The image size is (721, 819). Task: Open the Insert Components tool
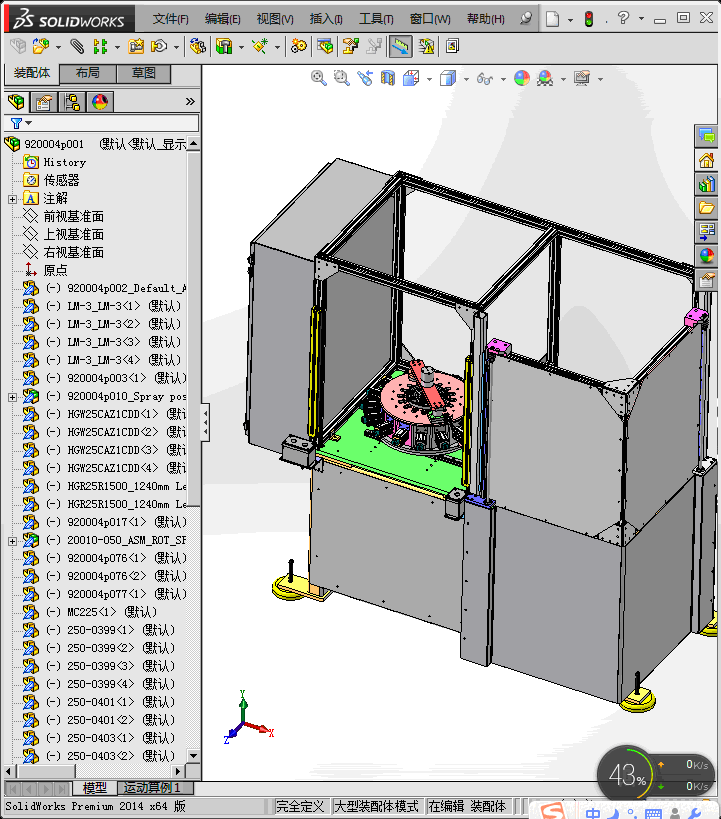coord(41,46)
